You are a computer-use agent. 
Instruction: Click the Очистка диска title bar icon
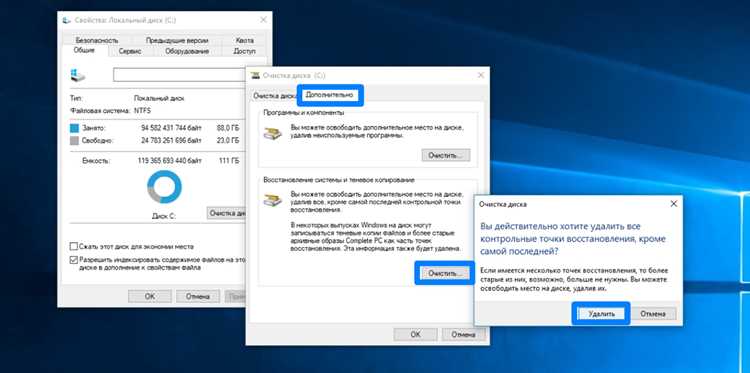point(255,76)
